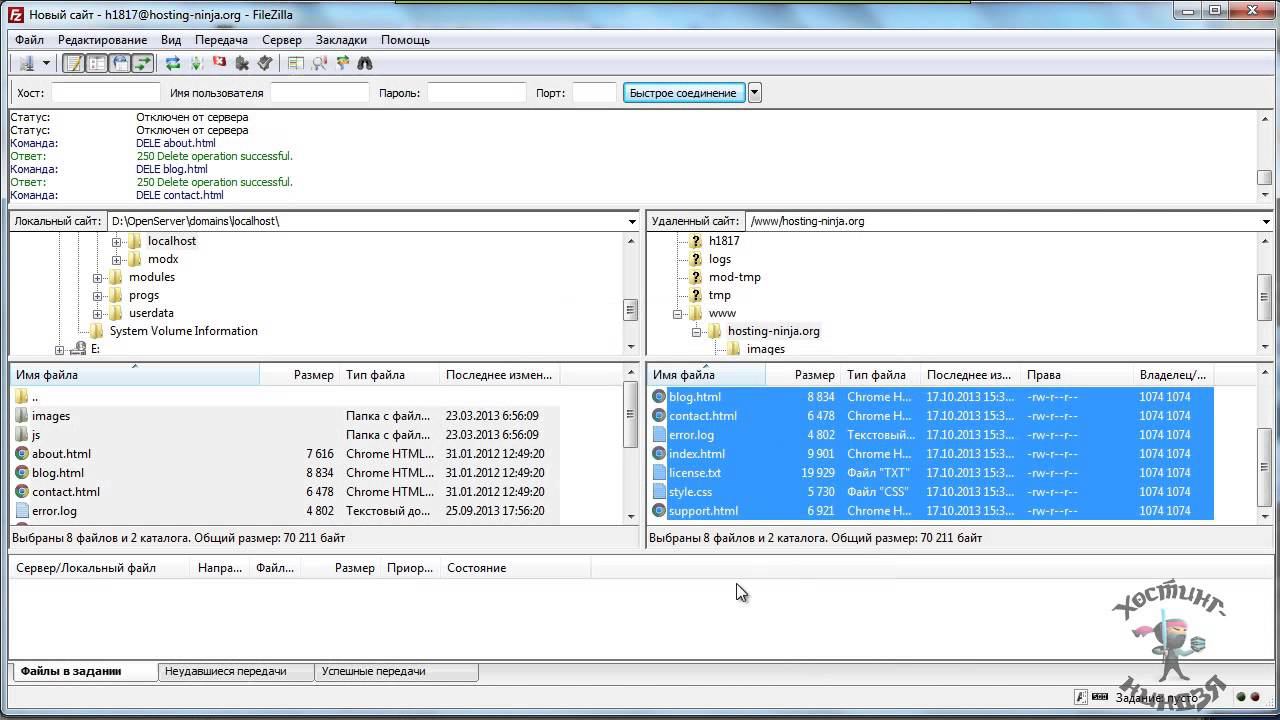Expand the userdata folder in local tree
Image resolution: width=1280 pixels, height=720 pixels.
97,313
